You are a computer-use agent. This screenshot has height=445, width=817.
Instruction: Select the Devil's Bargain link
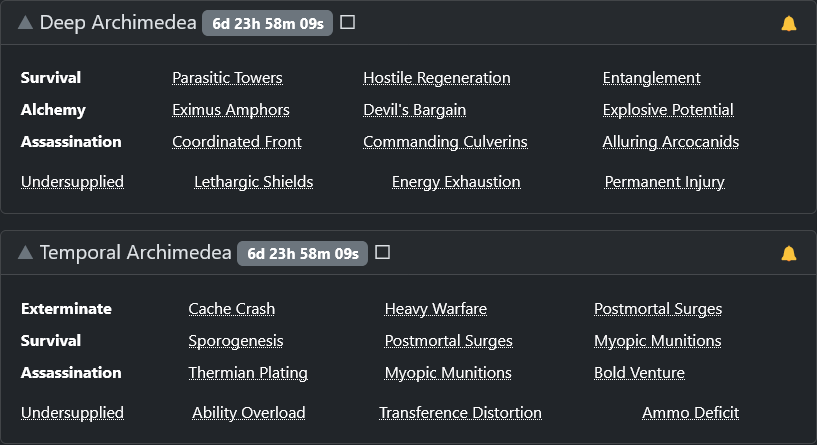tap(414, 110)
